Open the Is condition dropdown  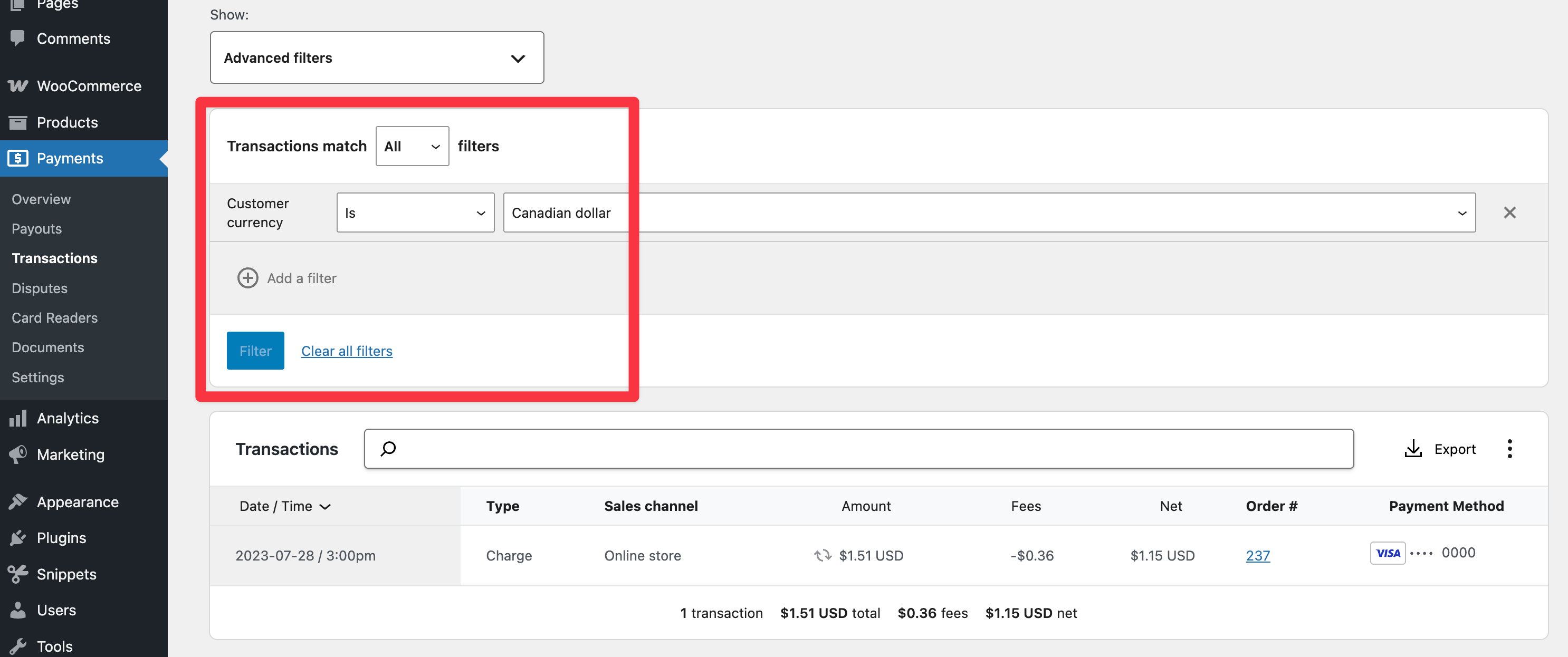(x=415, y=213)
